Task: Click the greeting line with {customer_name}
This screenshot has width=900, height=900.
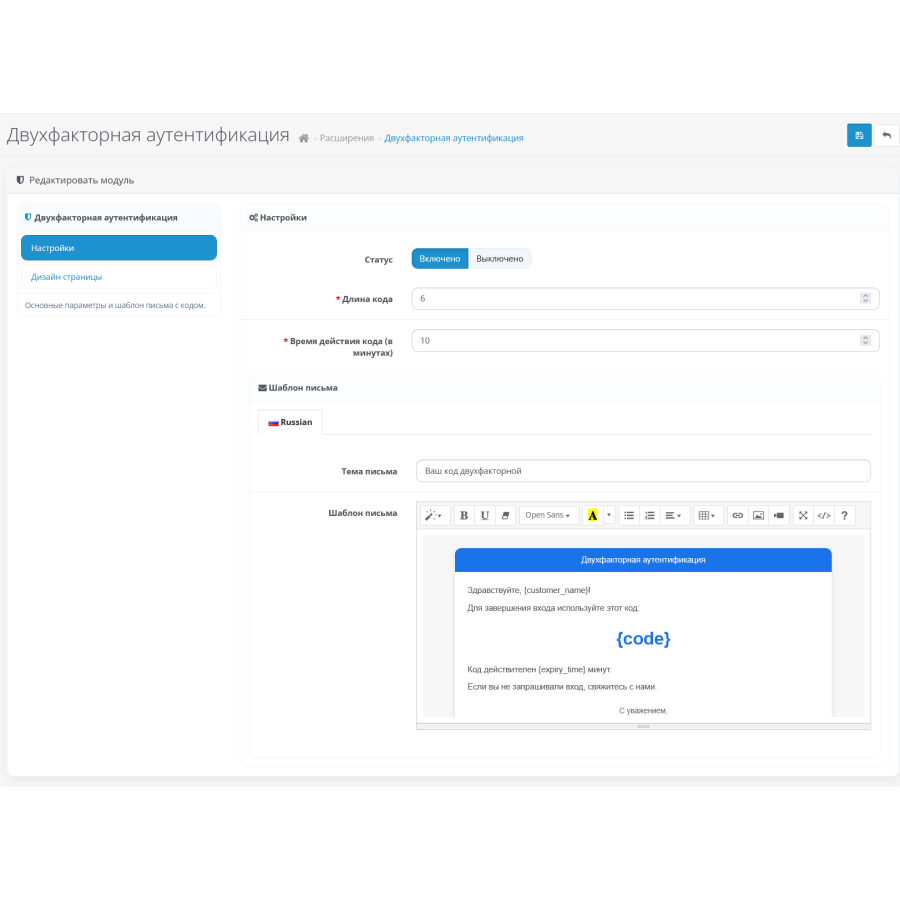Action: coord(529,590)
